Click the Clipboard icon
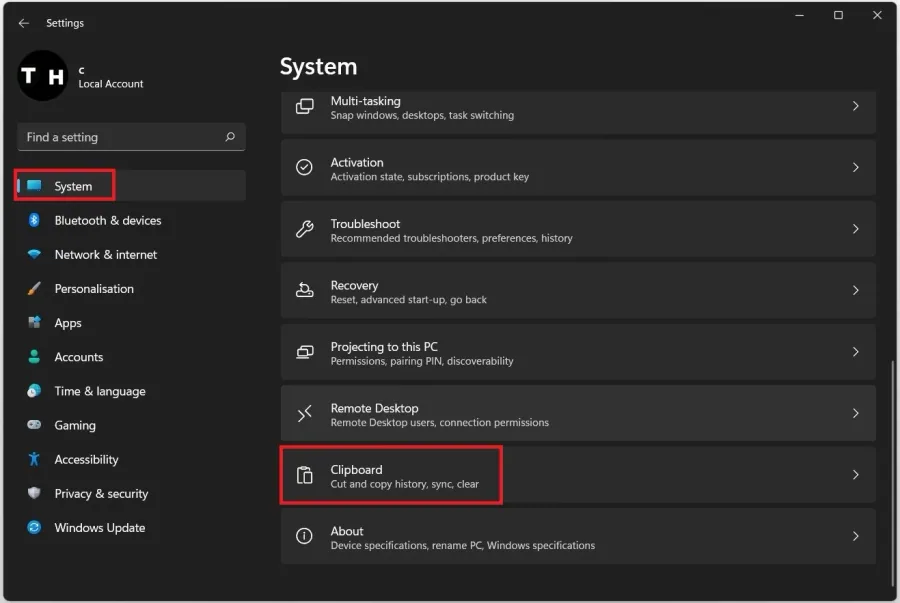Screen dimensions: 900x603 304,475
